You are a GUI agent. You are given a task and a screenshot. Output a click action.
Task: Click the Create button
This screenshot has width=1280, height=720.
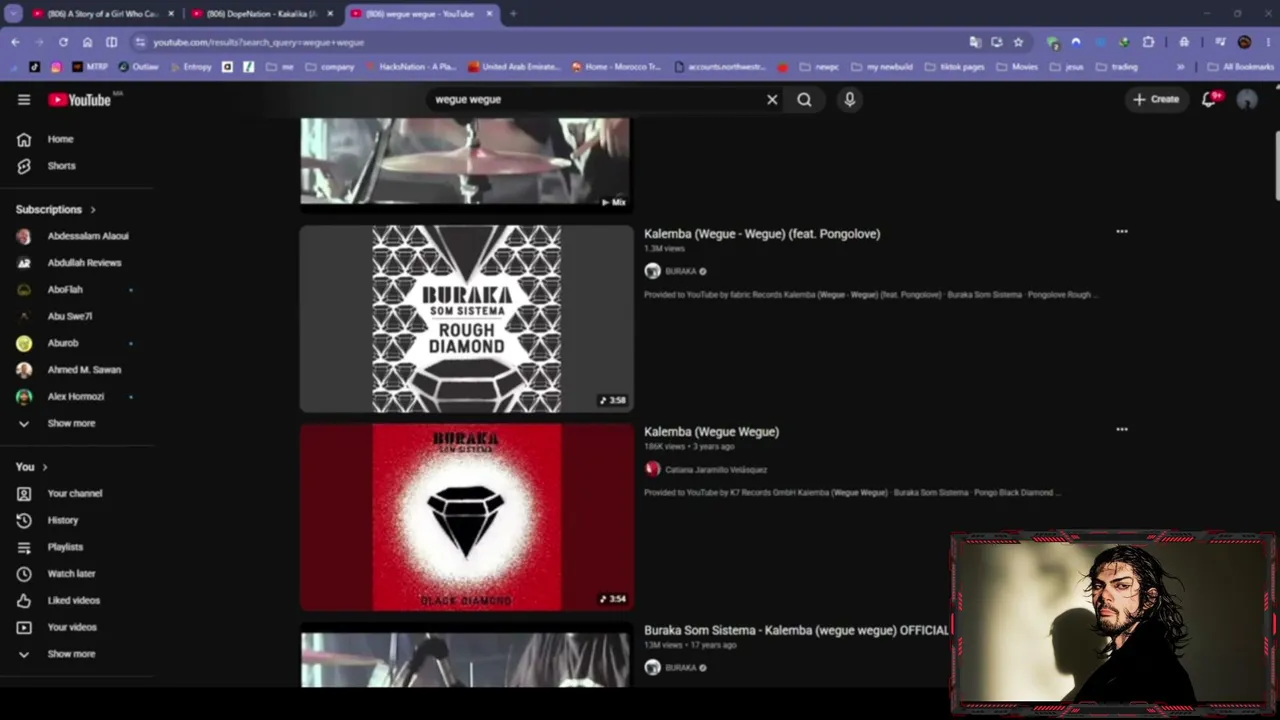1156,100
